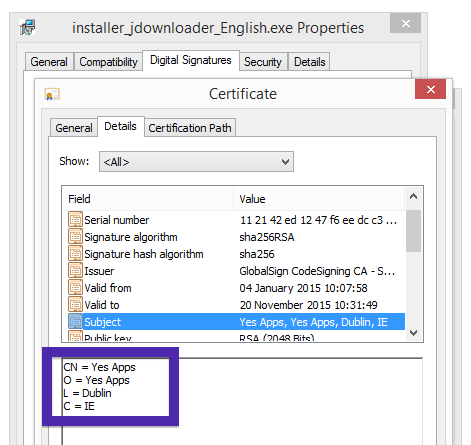Screen dimensions: 471x445
Task: Click the field list scroll down arrow
Action: click(413, 332)
